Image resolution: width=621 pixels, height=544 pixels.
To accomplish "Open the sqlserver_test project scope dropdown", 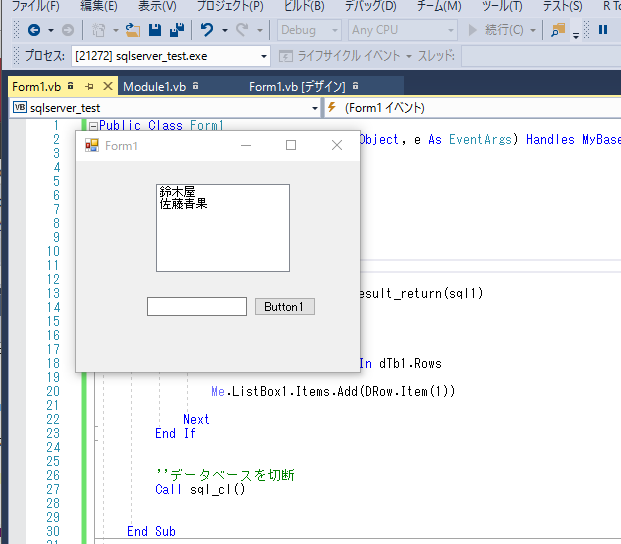I will pos(314,107).
